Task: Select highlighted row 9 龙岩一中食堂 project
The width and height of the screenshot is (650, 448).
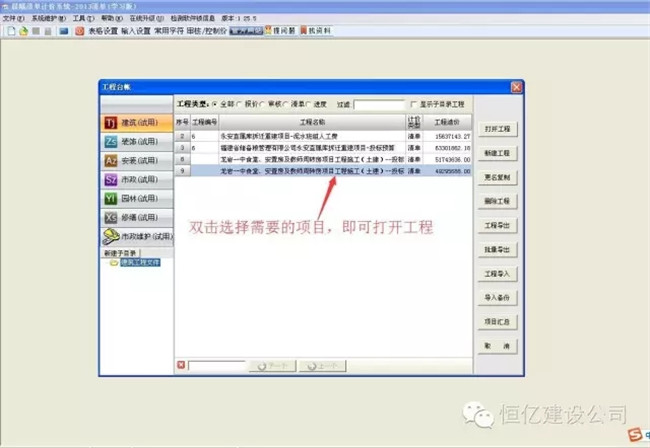Action: 323,171
